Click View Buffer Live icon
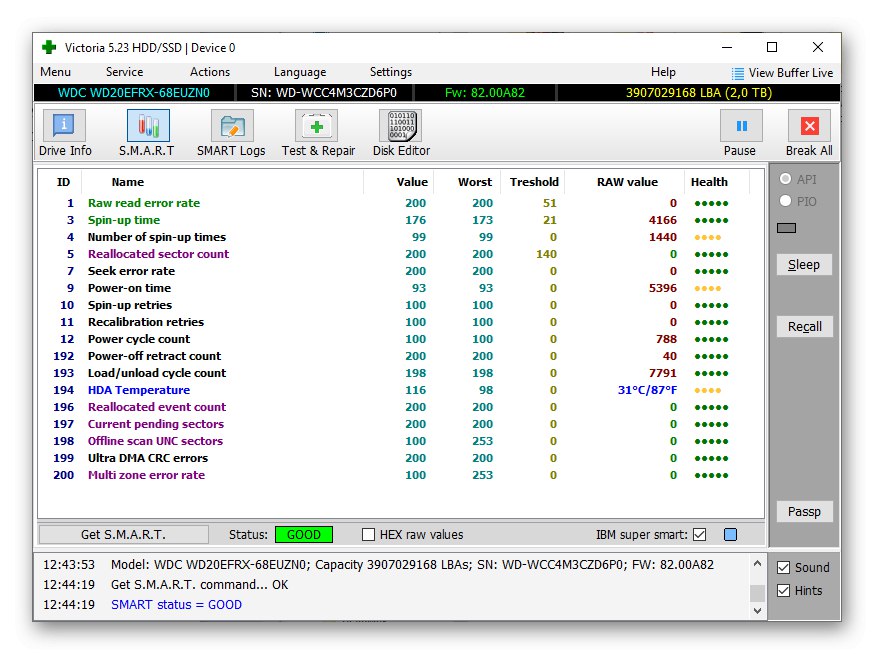The height and width of the screenshot is (654, 874). [x=738, y=73]
